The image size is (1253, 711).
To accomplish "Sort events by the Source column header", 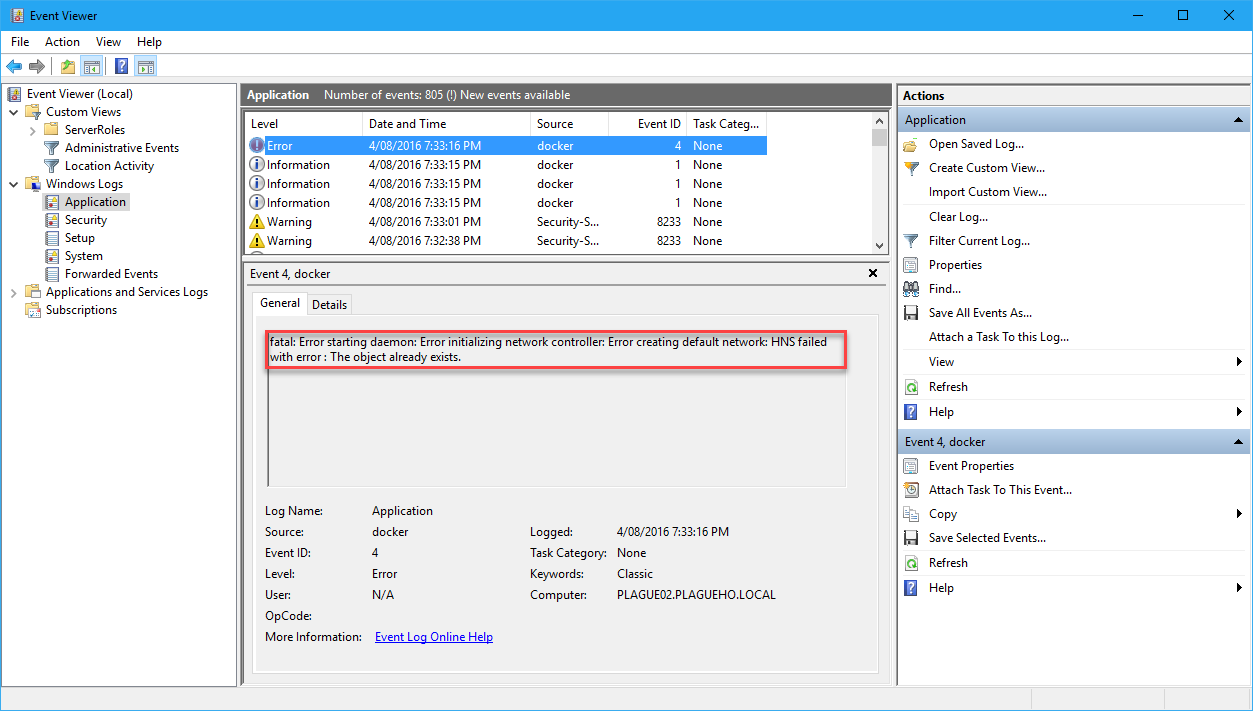I will pyautogui.click(x=569, y=124).
